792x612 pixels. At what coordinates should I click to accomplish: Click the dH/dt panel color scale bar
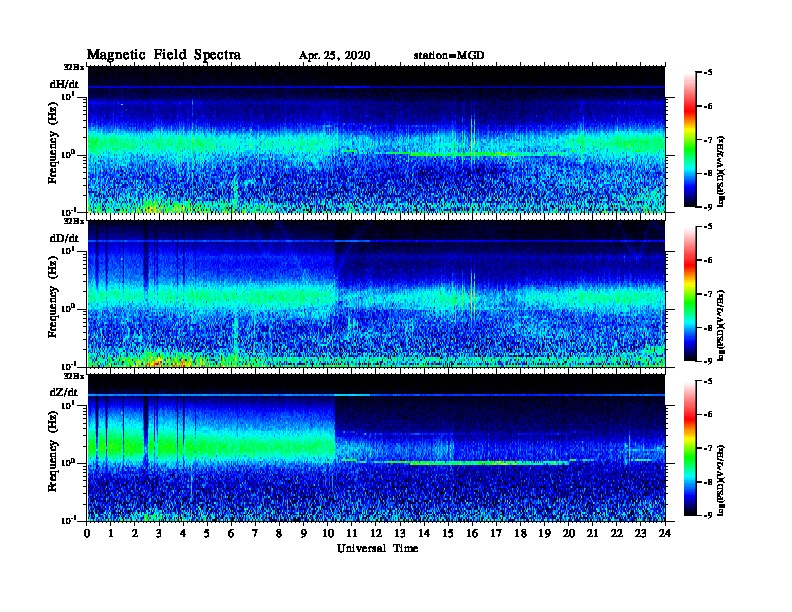tap(690, 140)
